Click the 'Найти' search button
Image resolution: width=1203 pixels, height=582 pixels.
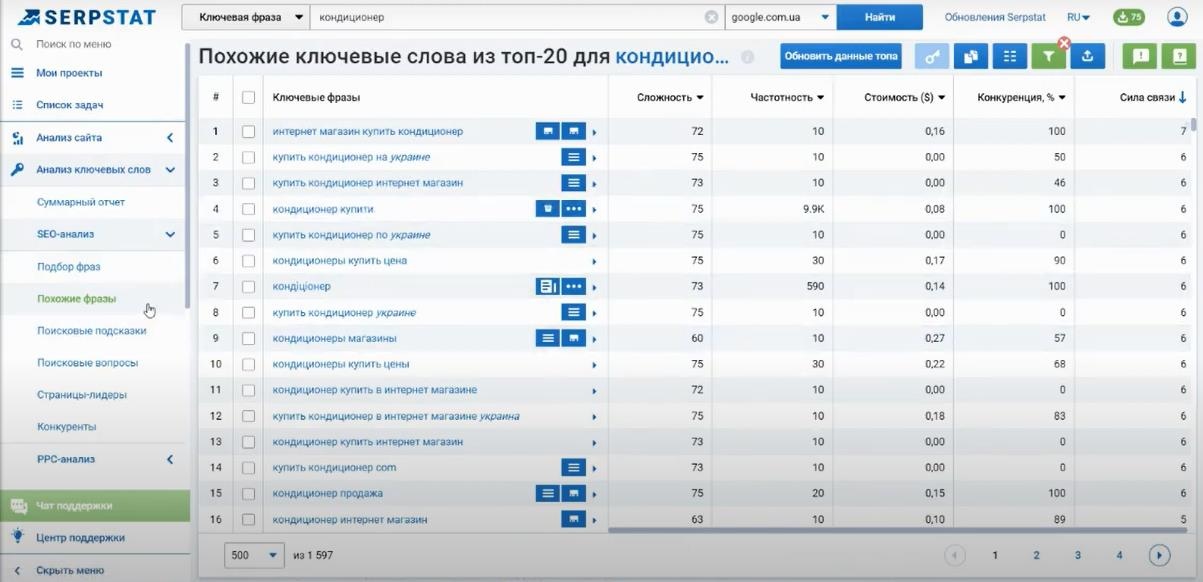880,17
